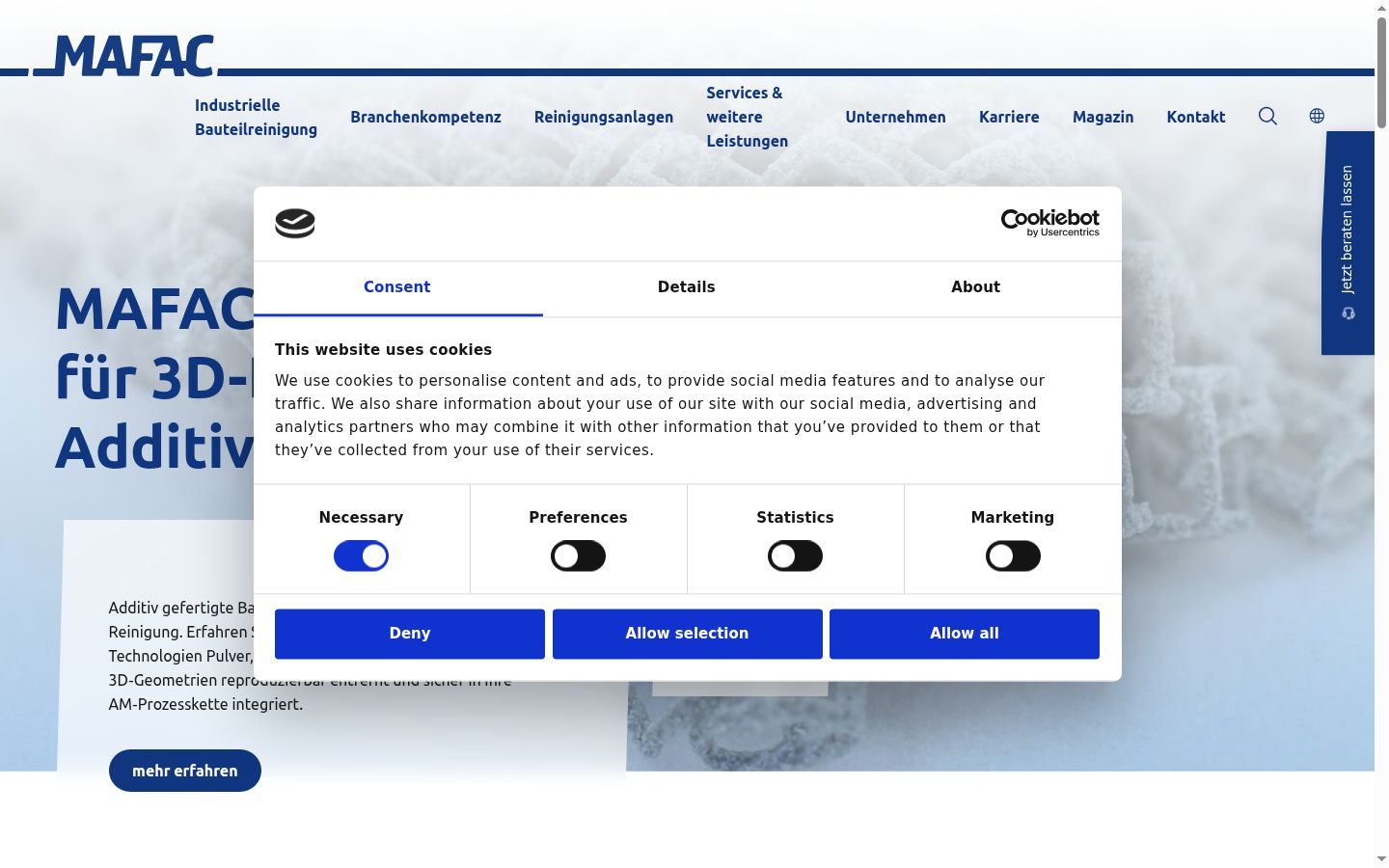Enable the Marketing cookies switch
This screenshot has height=868, width=1389.
pyautogui.click(x=1013, y=556)
